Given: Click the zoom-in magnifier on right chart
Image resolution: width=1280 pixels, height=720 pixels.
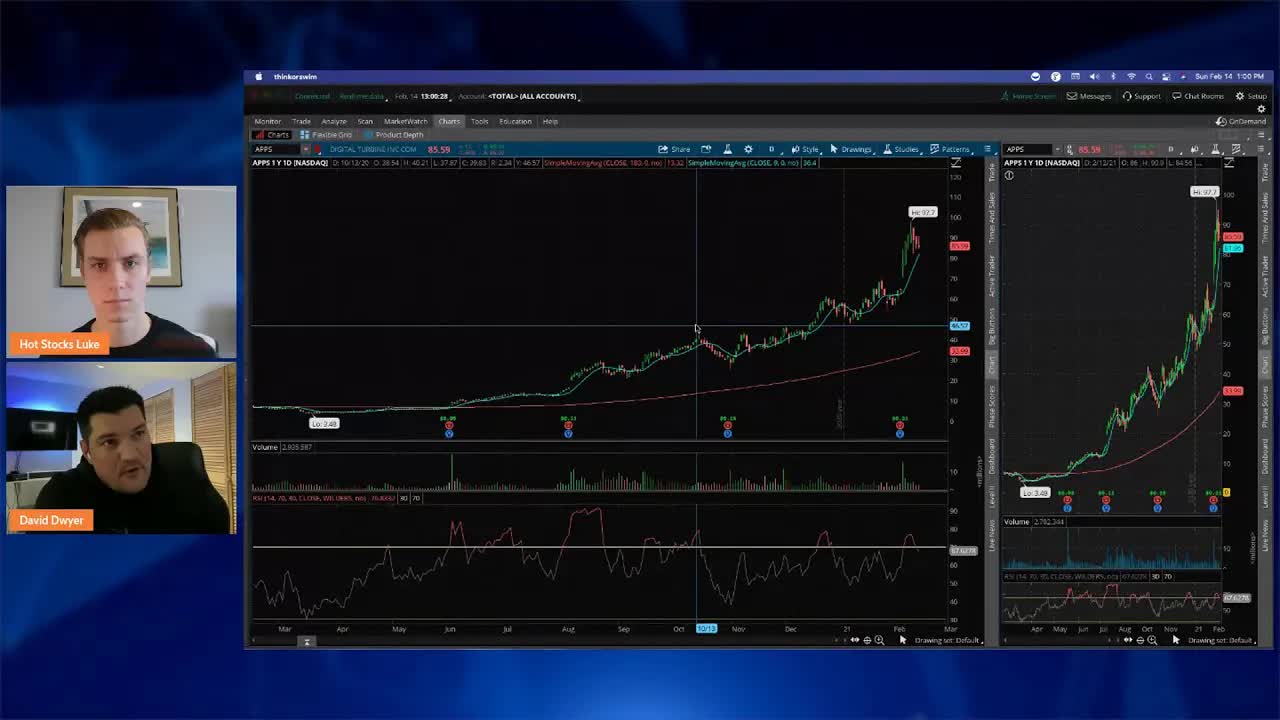Looking at the screenshot, I should [1152, 640].
